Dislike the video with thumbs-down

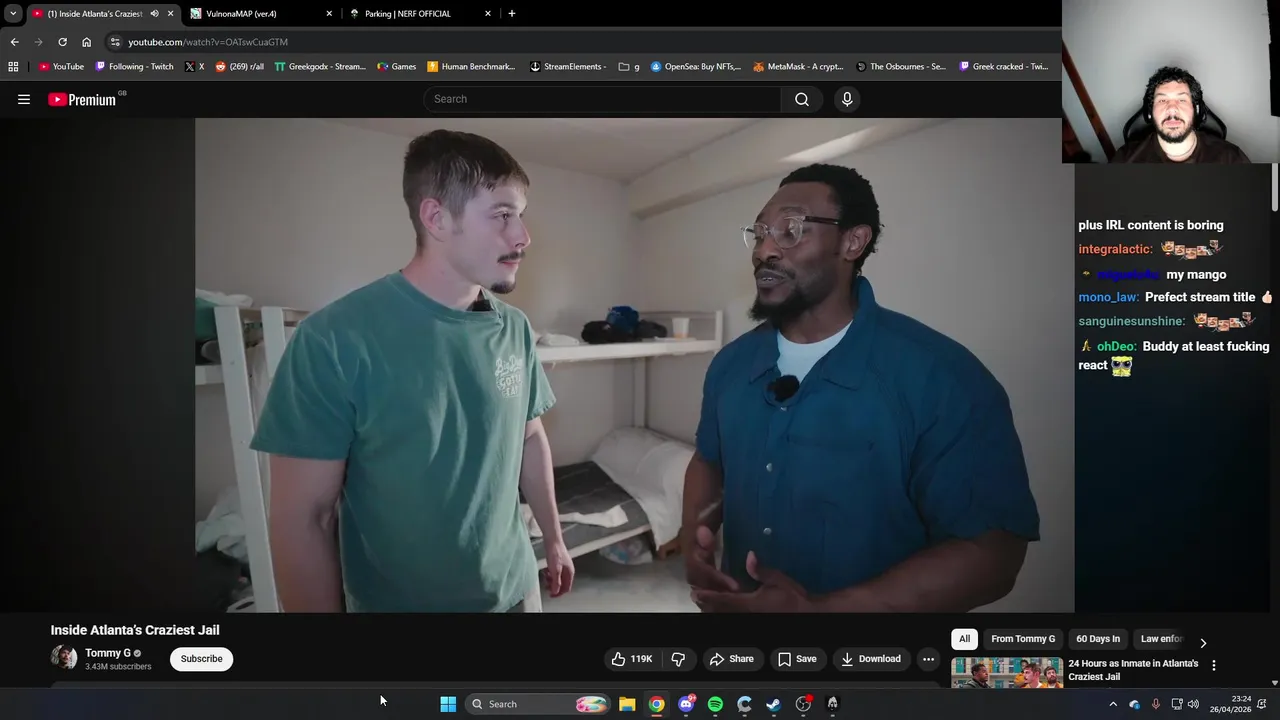678,659
